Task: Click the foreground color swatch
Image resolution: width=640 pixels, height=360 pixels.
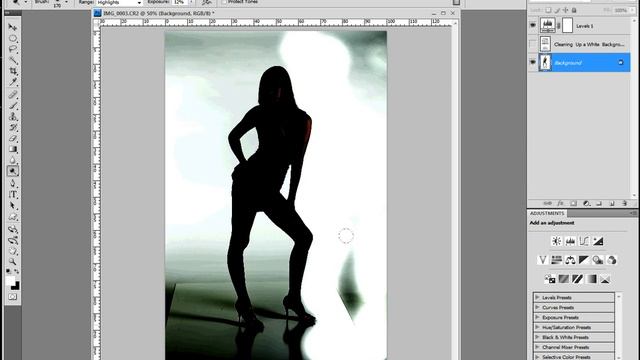Action: (x=10, y=281)
